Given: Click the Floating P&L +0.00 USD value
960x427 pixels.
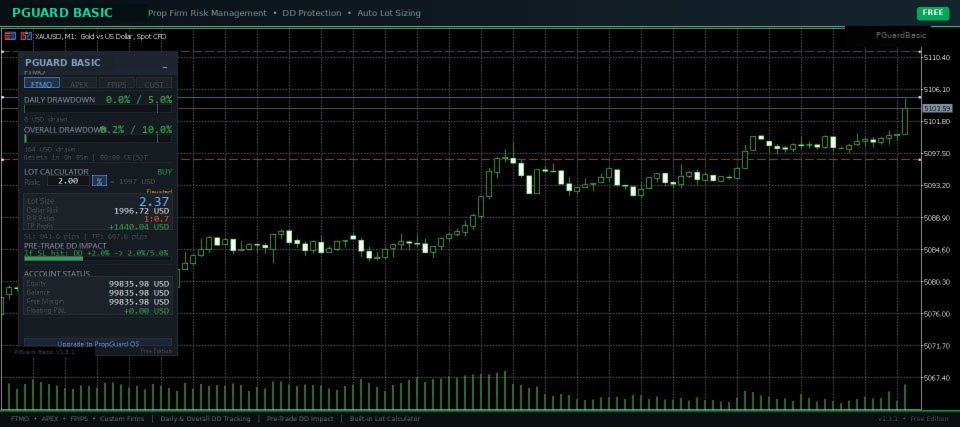Looking at the screenshot, I should click(146, 311).
